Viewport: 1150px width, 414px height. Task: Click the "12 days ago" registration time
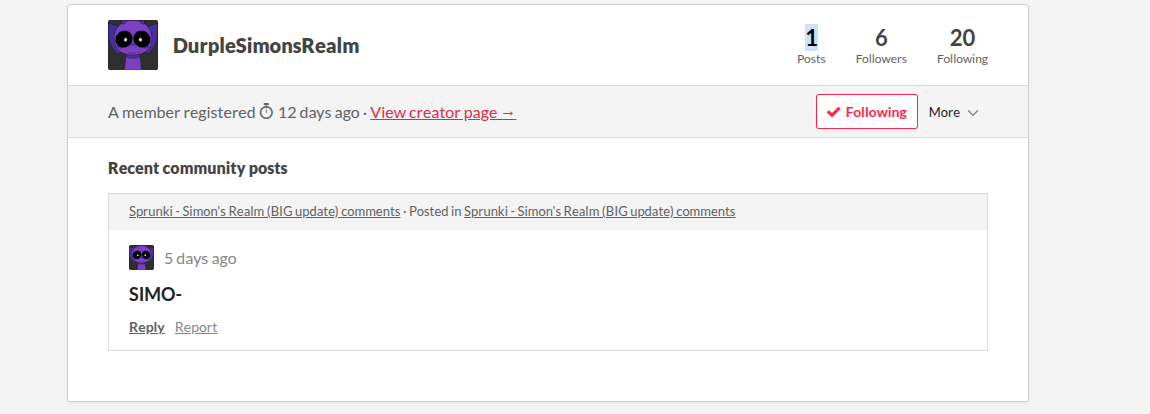318,112
